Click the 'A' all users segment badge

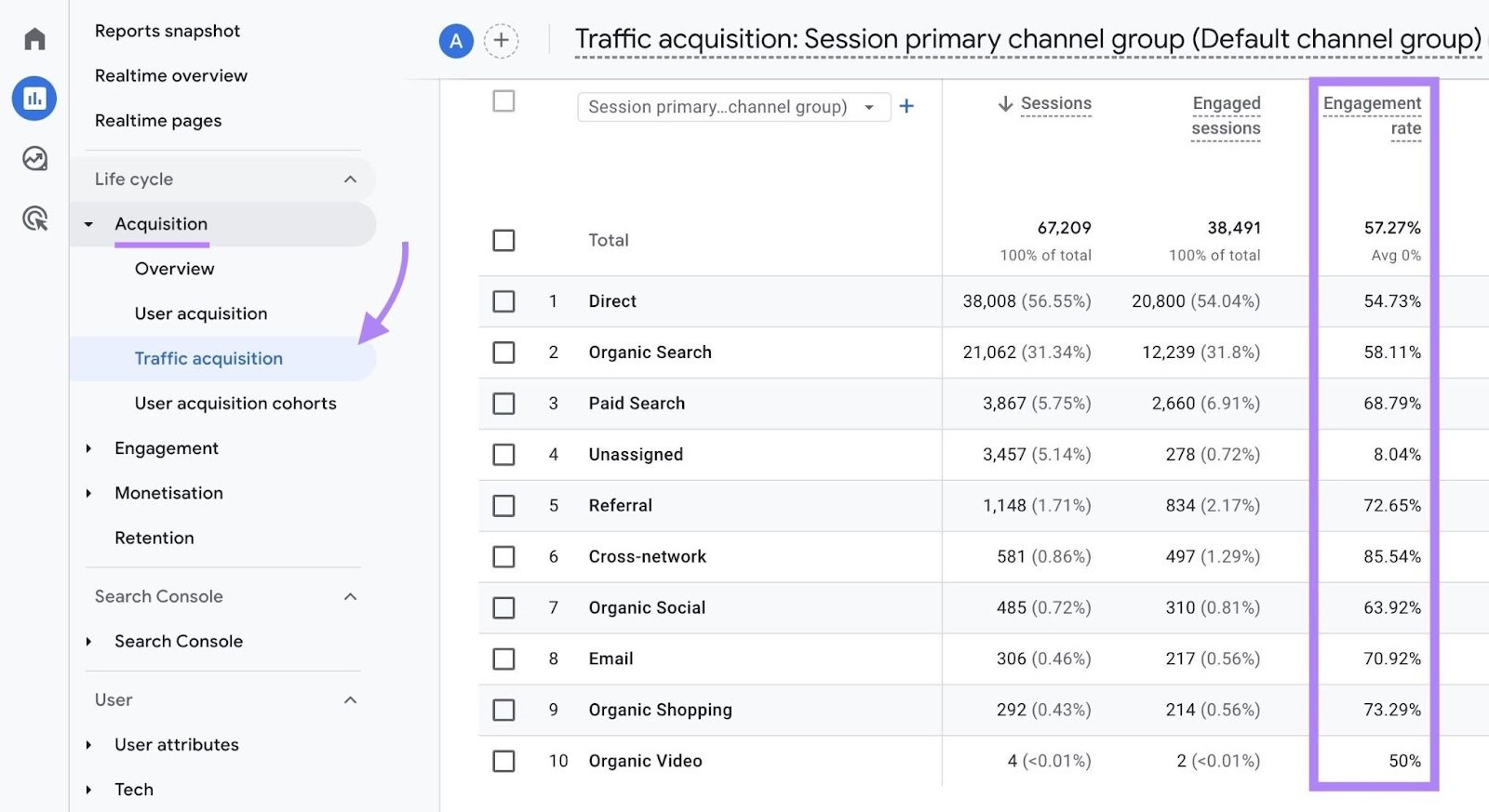coord(456,41)
